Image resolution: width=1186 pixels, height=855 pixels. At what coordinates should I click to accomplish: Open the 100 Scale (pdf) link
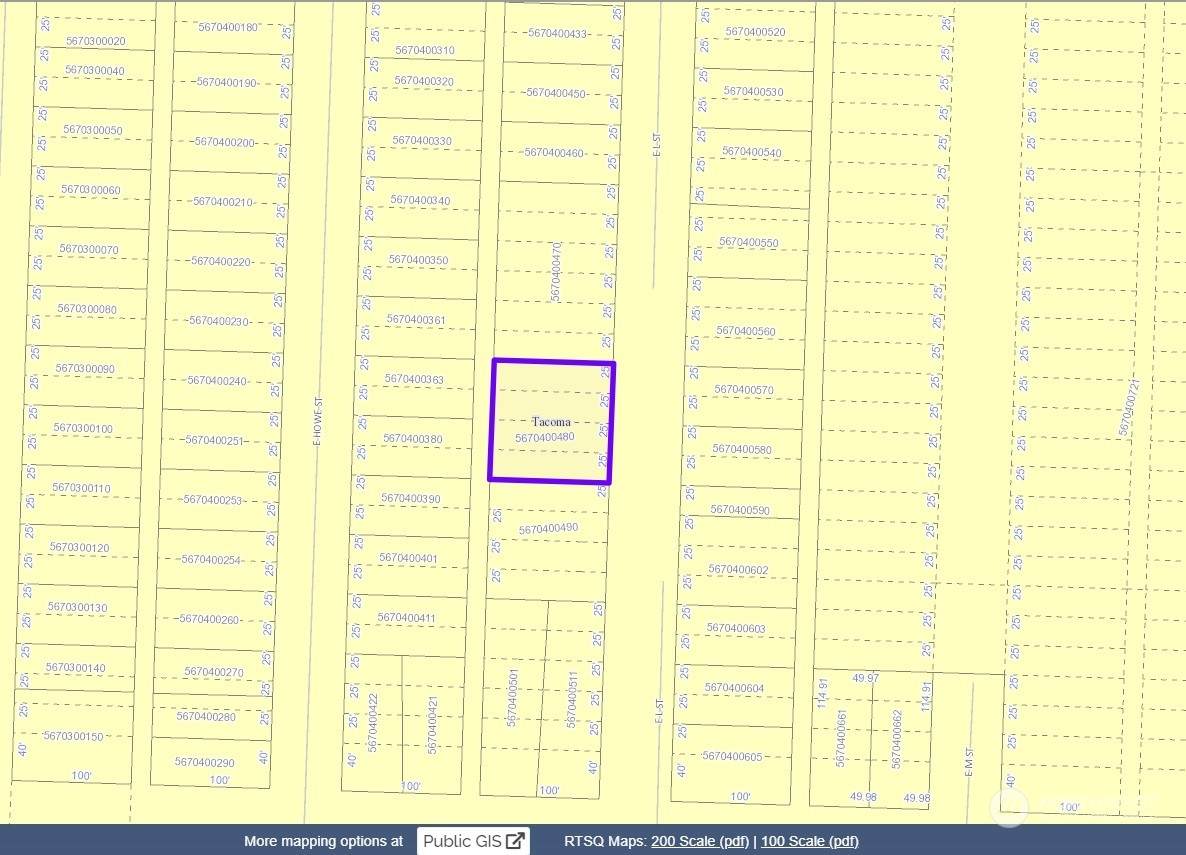809,841
